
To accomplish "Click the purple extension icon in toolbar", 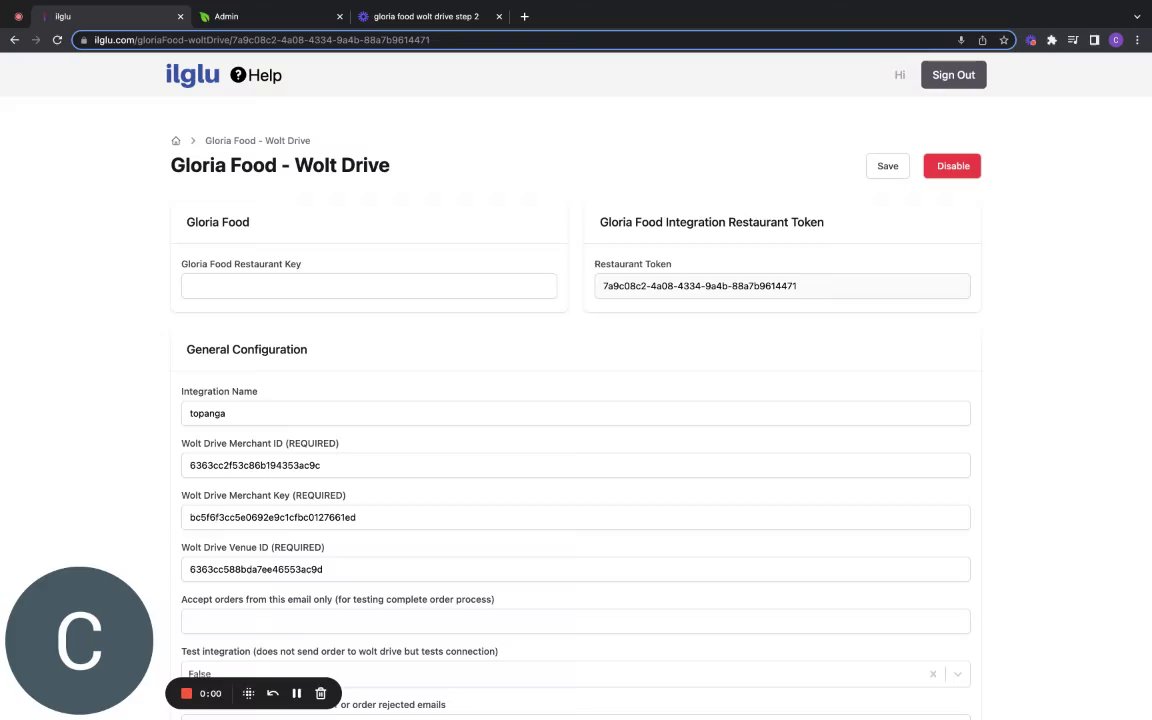I will 1031,40.
